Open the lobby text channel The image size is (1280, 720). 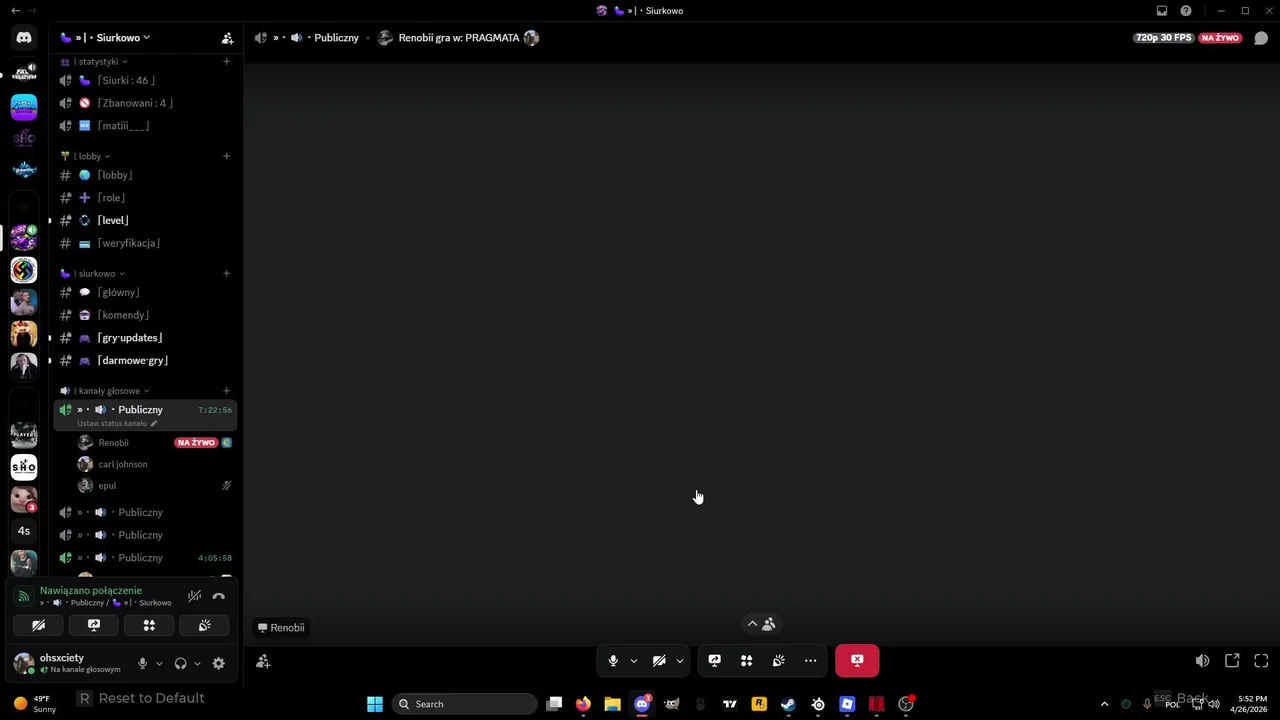pos(146,175)
